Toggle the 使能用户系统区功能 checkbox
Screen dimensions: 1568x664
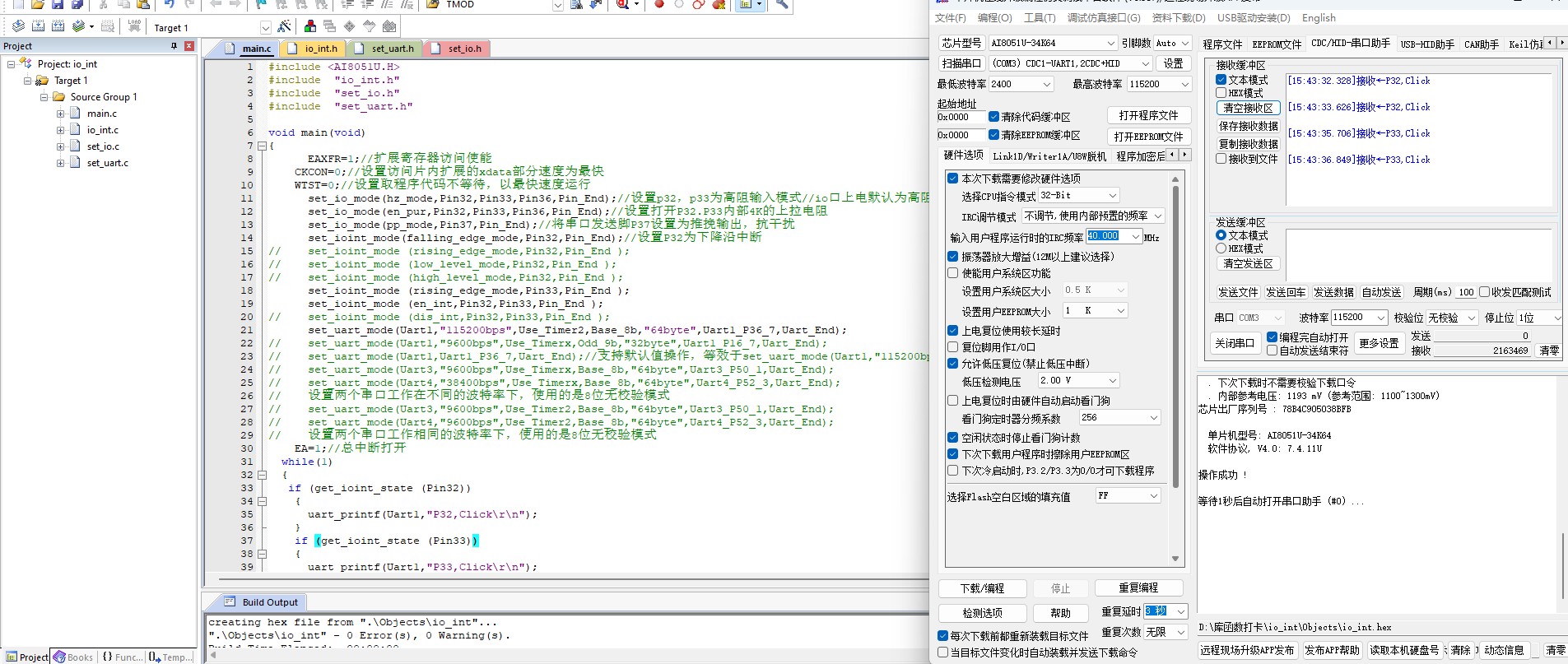click(953, 273)
